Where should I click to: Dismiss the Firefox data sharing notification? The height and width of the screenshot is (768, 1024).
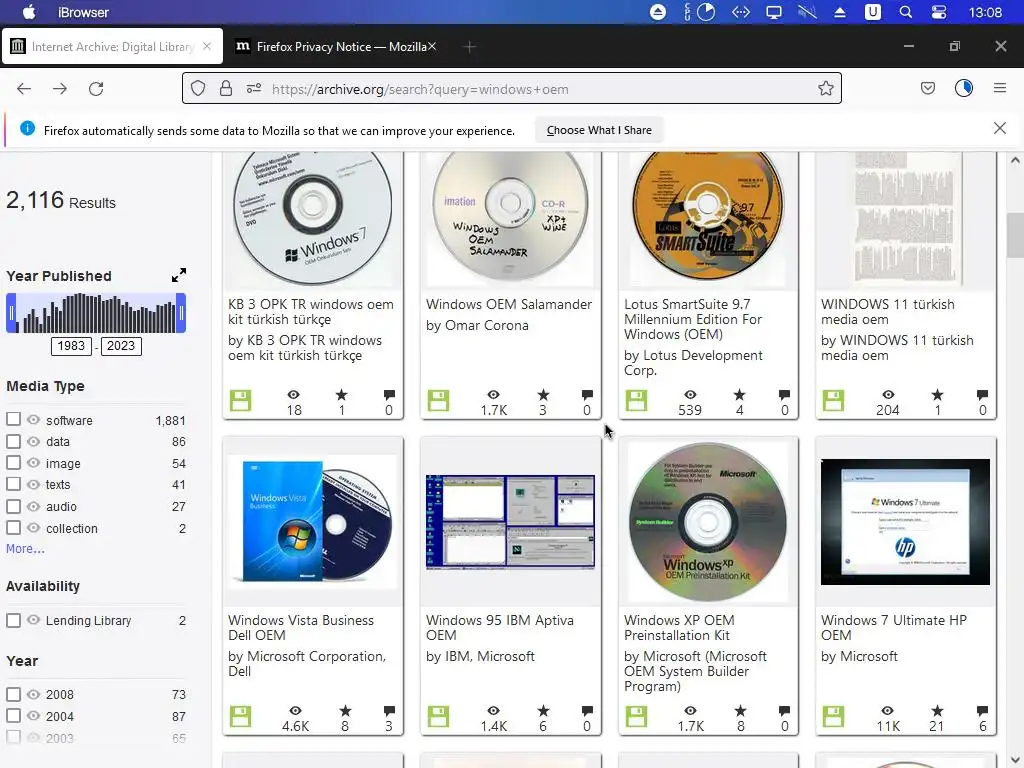[1000, 128]
